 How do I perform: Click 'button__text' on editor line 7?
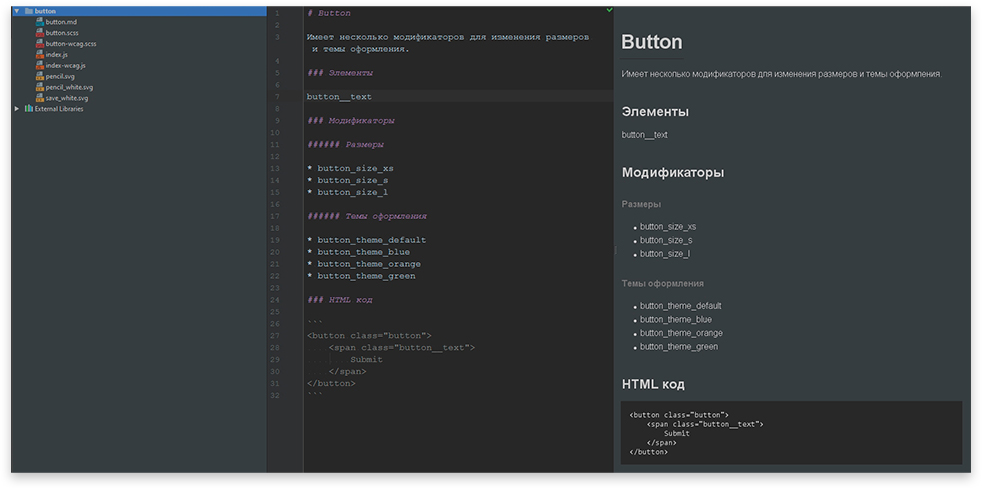(339, 96)
